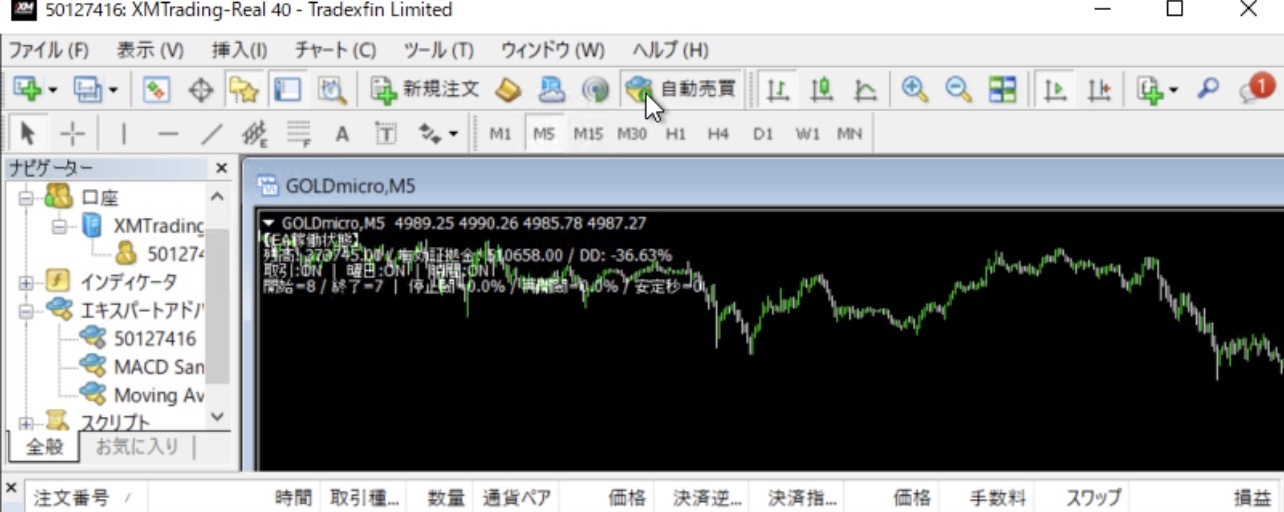Zoom in on the chart with magnifier plus
The image size is (1284, 512).
[913, 90]
